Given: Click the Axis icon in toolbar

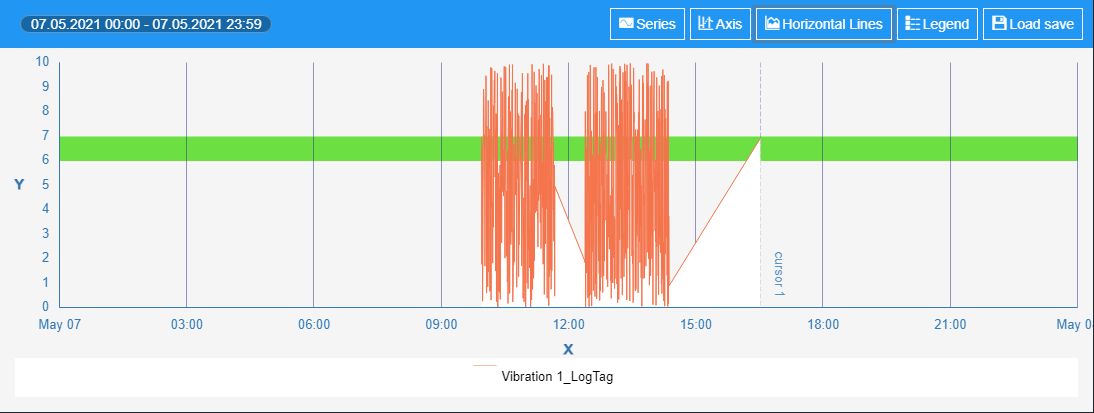Looking at the screenshot, I should pyautogui.click(x=705, y=24).
